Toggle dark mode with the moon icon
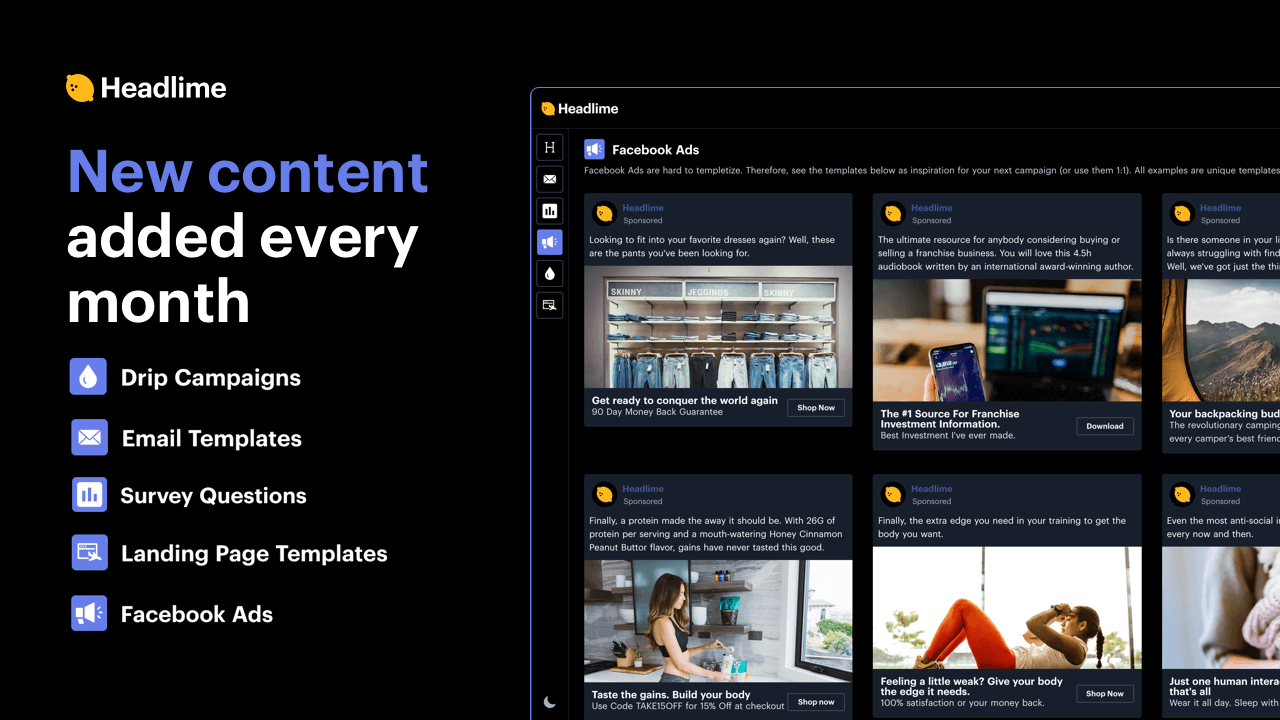1280x720 pixels. tap(549, 702)
